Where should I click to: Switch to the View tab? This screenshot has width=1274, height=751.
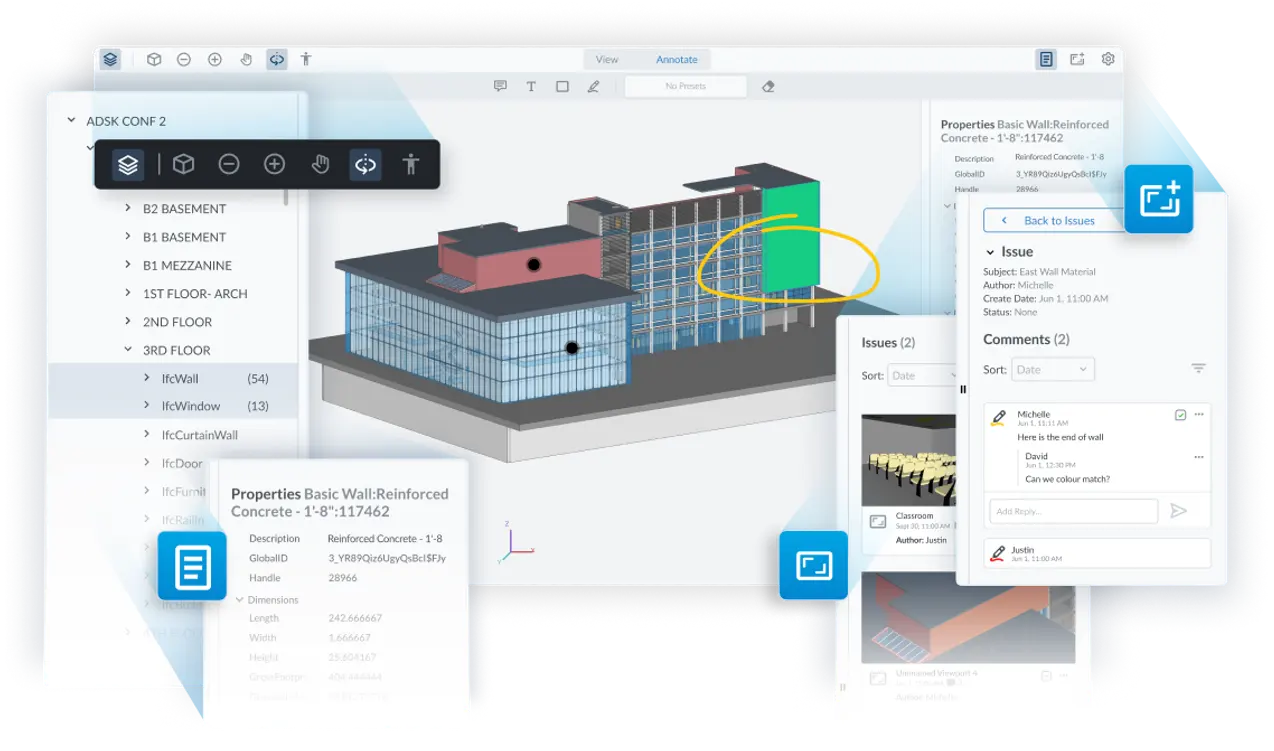point(607,59)
